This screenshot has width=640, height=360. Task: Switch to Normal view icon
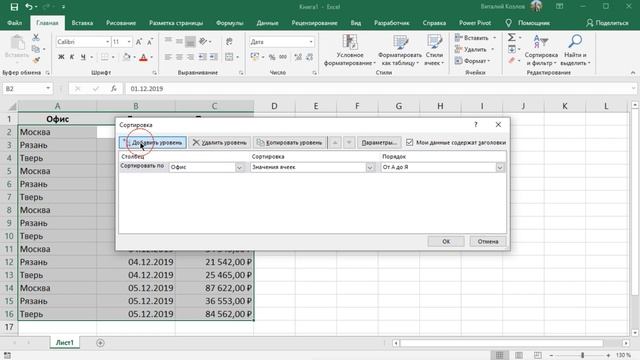pyautogui.click(x=500, y=355)
